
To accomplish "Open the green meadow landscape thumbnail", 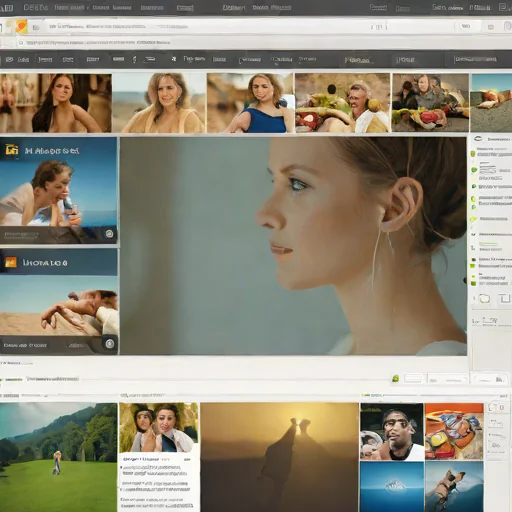I will pos(58,457).
